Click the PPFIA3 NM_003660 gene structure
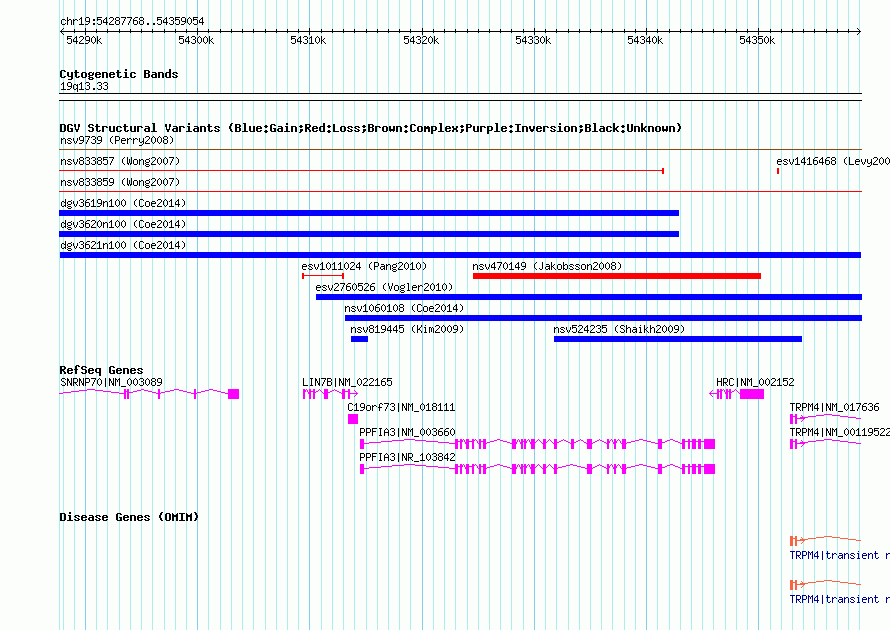 point(537,444)
